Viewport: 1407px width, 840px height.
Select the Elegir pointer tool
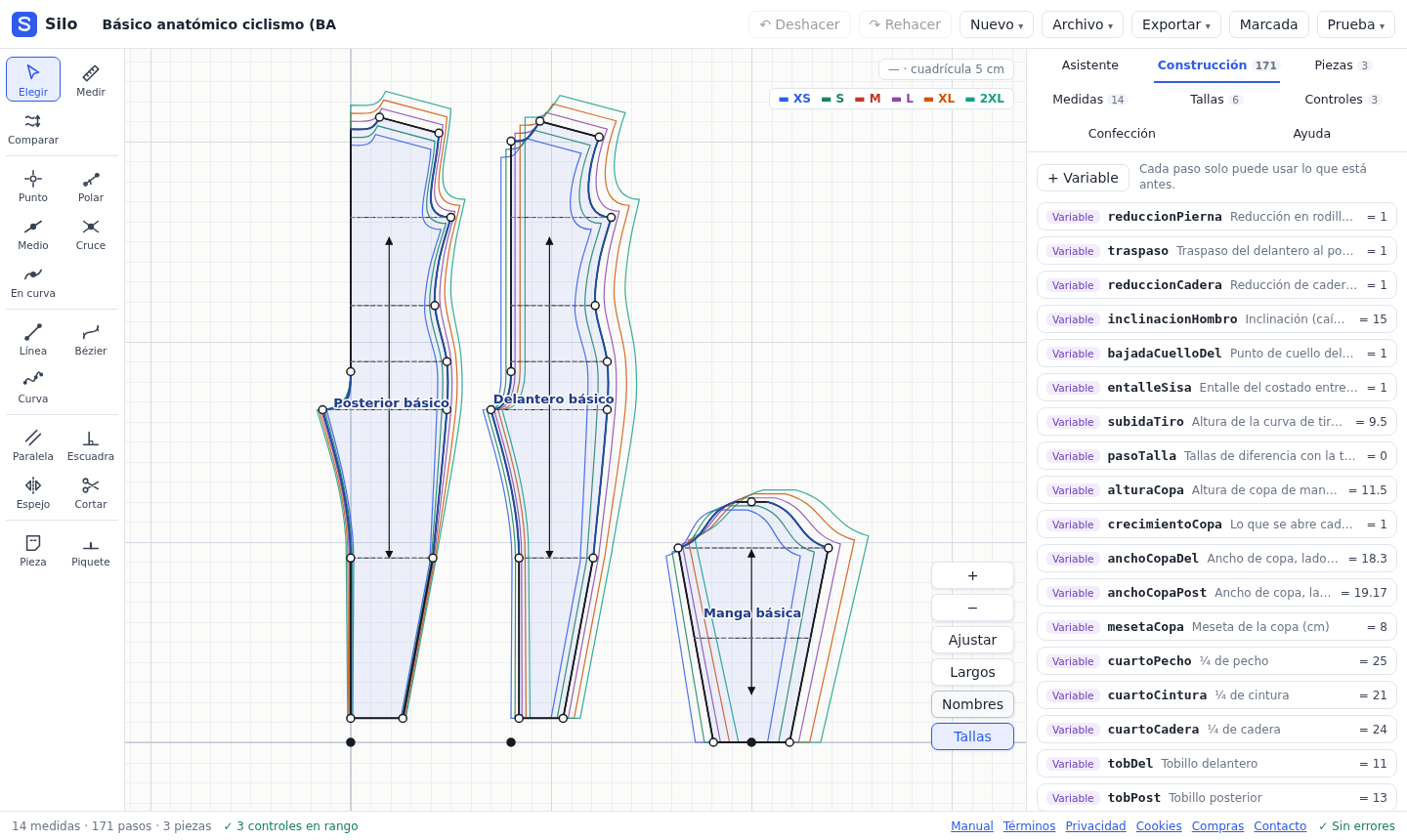click(x=33, y=79)
